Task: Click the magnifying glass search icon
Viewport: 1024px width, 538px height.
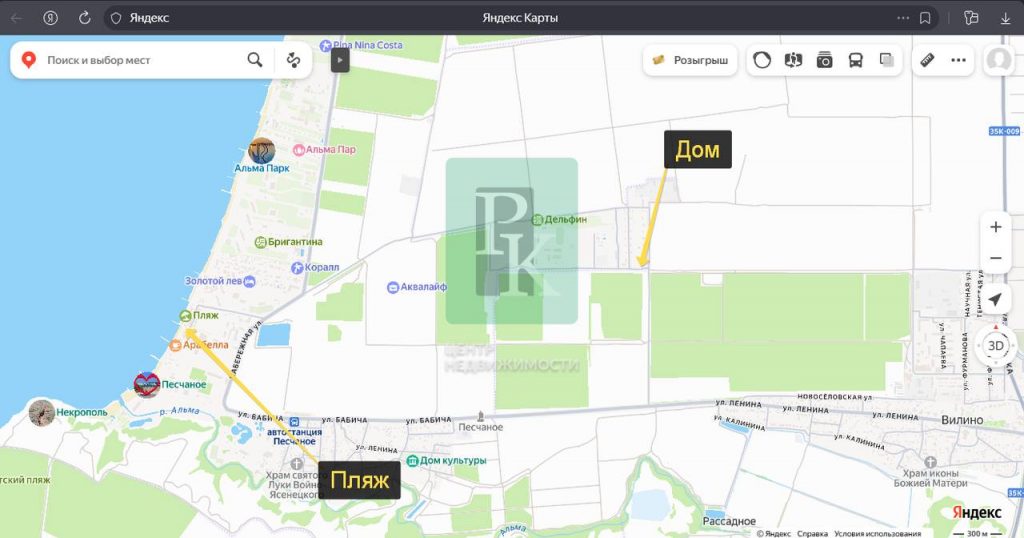Action: pyautogui.click(x=255, y=60)
